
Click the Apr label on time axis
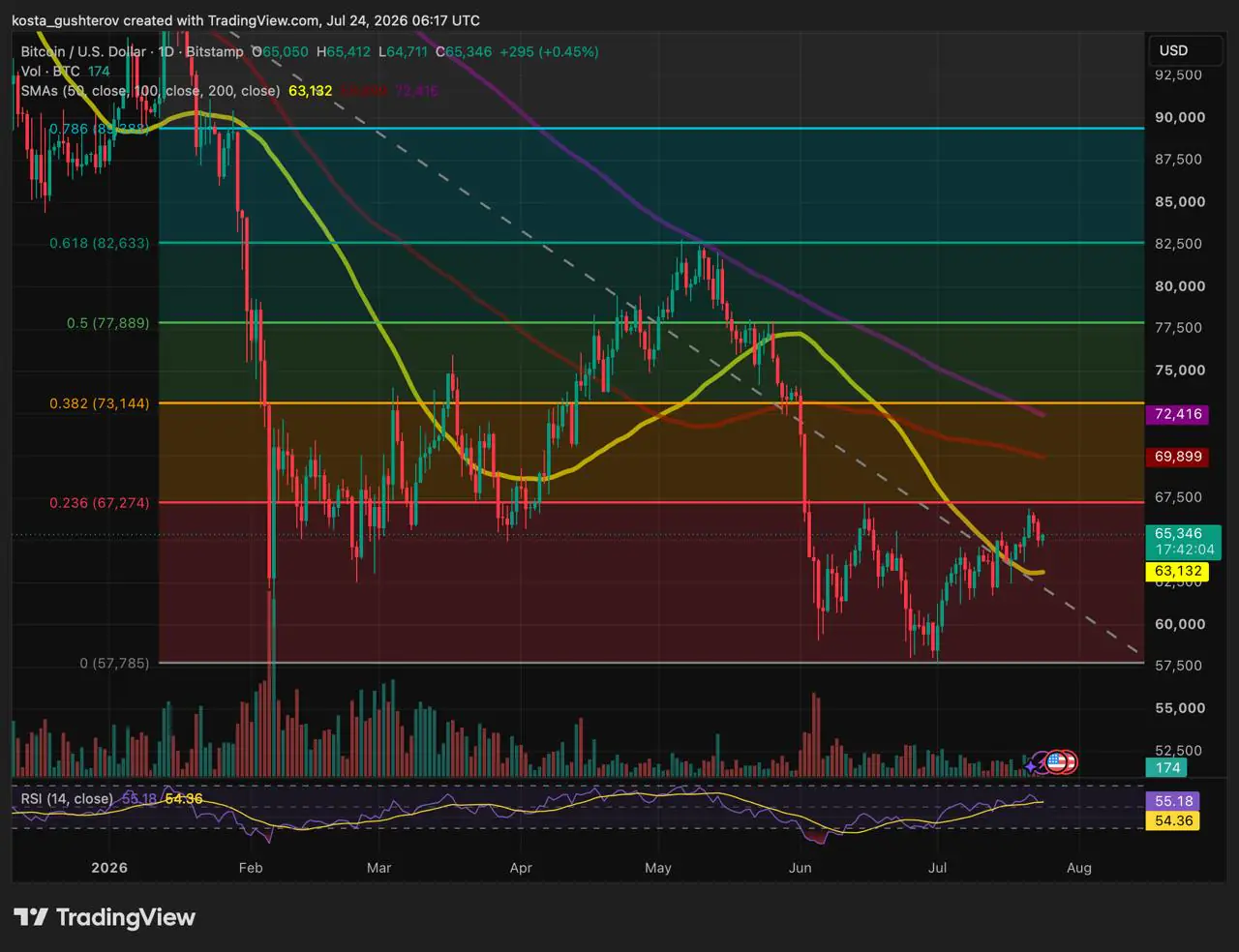(521, 867)
